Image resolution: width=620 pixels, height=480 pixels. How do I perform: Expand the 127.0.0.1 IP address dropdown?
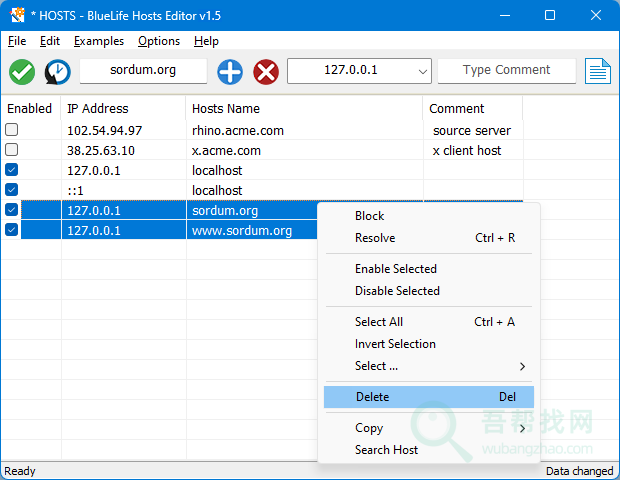click(422, 71)
